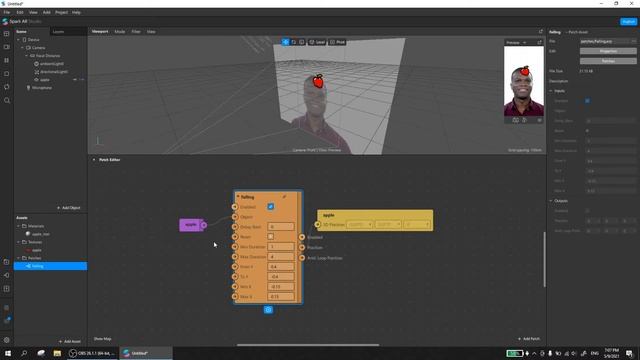
Task: Pause the effect using the pause icon
Action: click(7, 60)
